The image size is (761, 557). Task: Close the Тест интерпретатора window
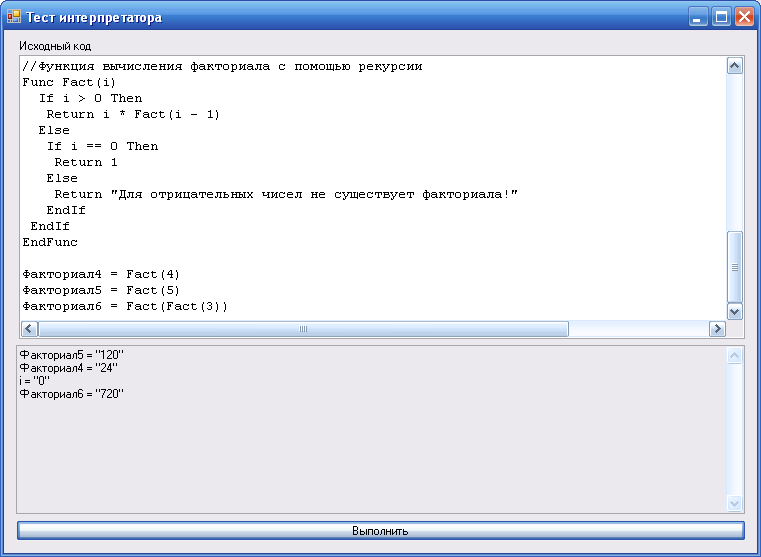(744, 17)
